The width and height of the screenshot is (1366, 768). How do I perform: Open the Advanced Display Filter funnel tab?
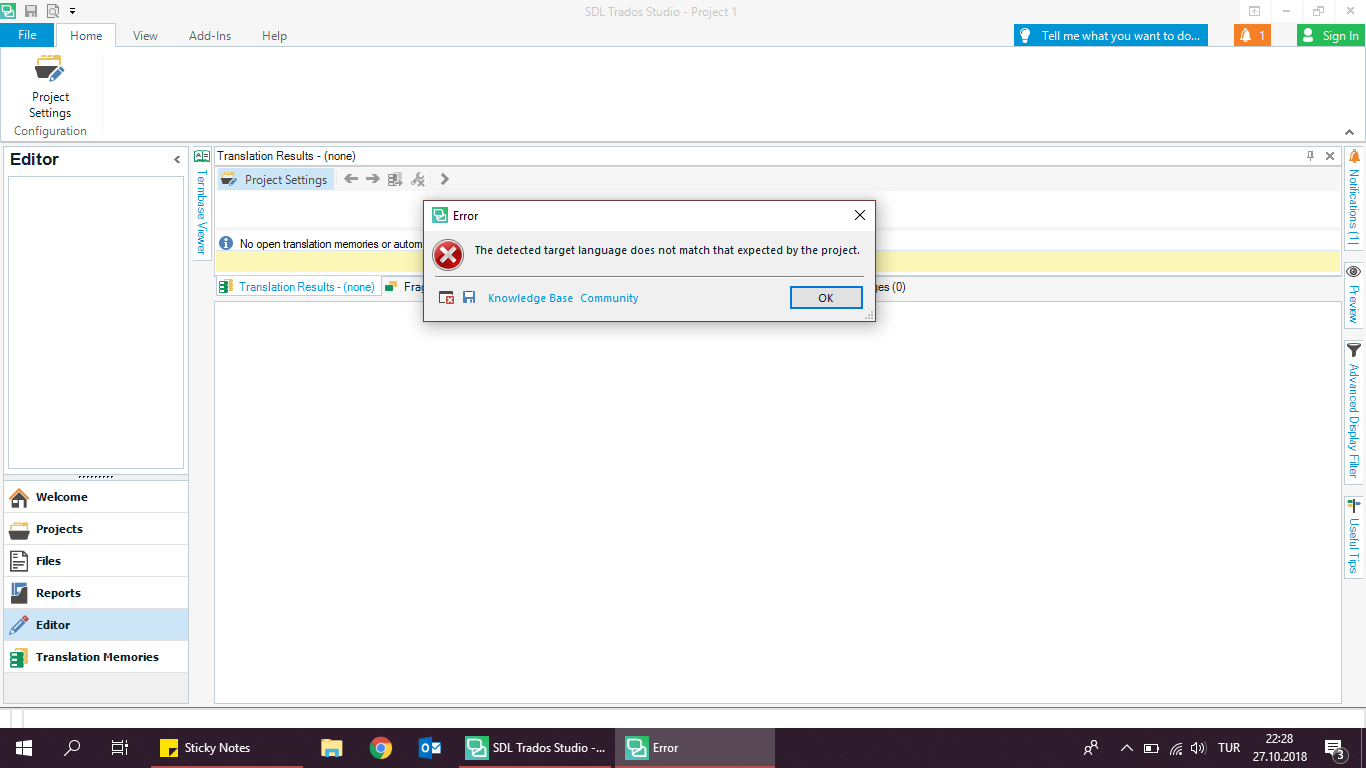[1354, 410]
